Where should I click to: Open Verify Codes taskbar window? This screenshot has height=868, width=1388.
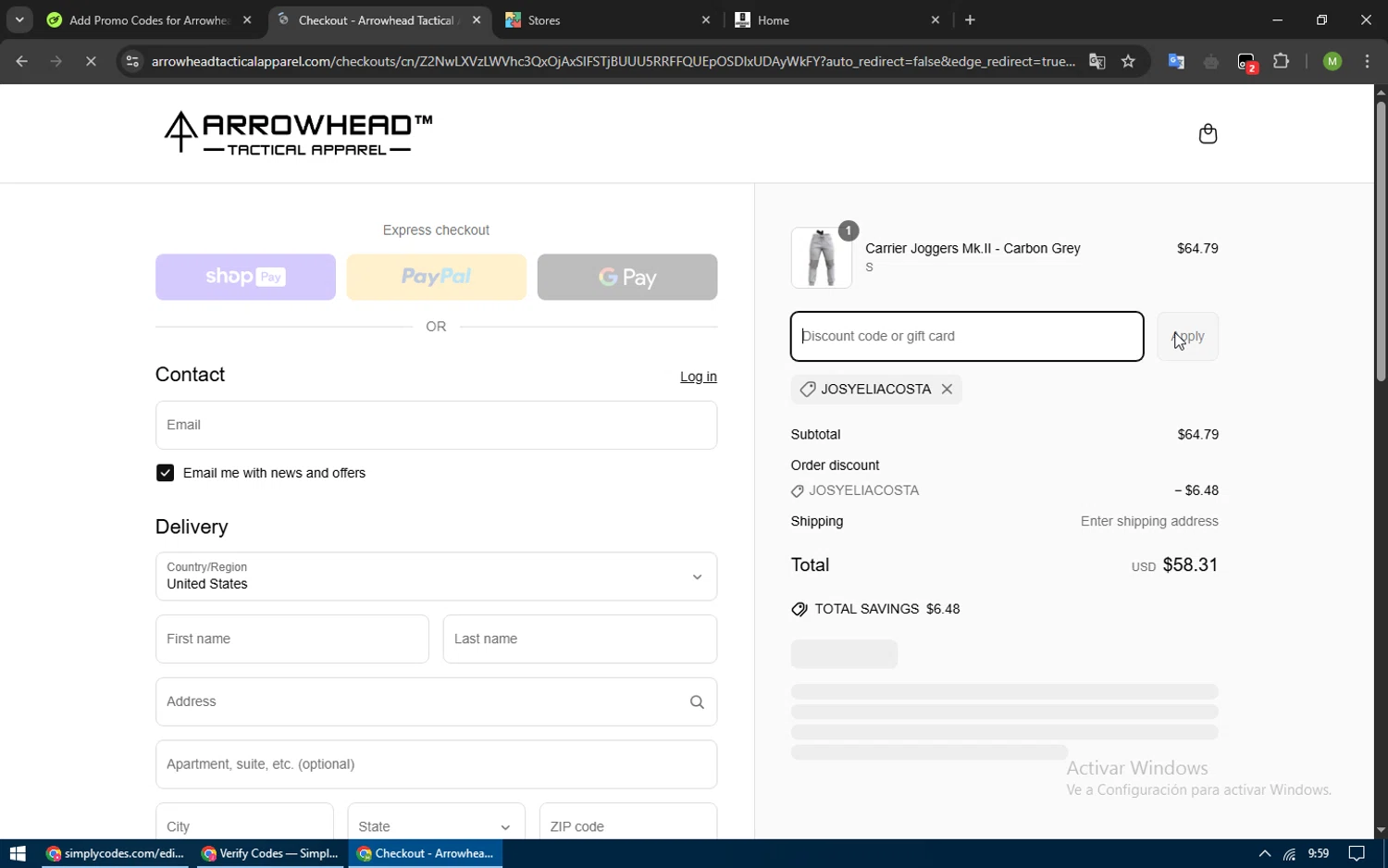tap(270, 854)
